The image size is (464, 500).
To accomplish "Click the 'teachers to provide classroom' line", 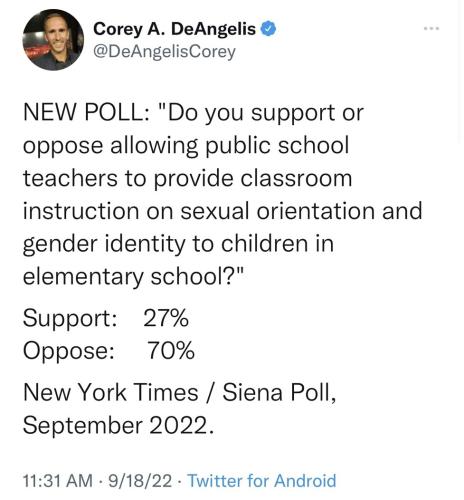I will [x=187, y=179].
